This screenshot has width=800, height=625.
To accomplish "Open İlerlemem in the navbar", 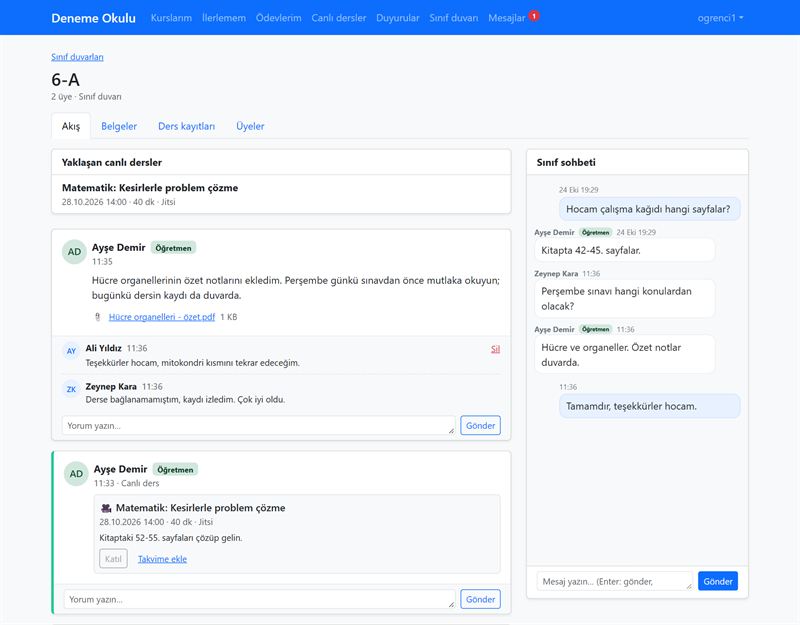I will pyautogui.click(x=224, y=18).
